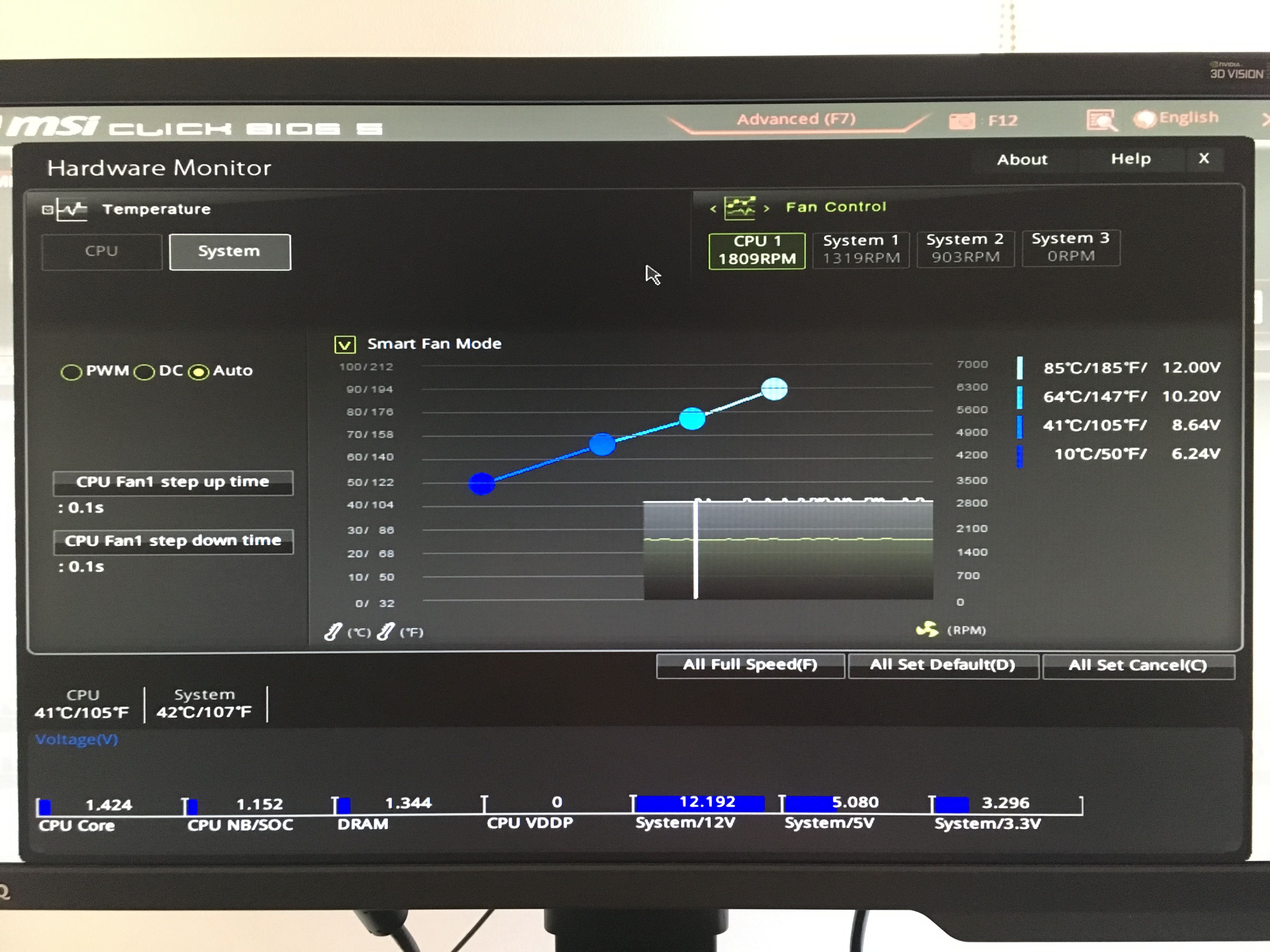The image size is (1270, 952).
Task: Click the RPM fan icon
Action: click(x=927, y=630)
